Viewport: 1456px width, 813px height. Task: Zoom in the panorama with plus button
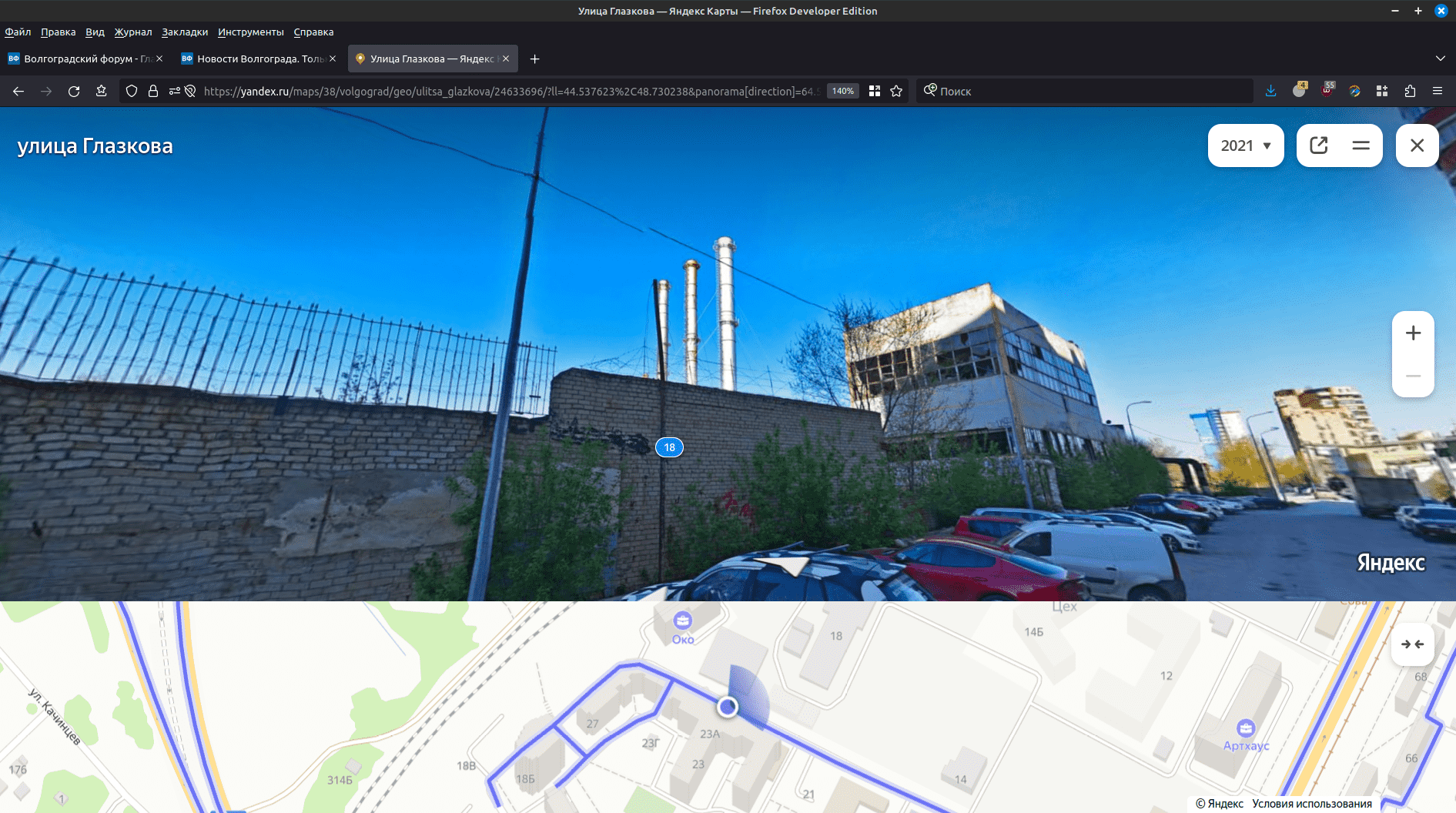[x=1413, y=333]
